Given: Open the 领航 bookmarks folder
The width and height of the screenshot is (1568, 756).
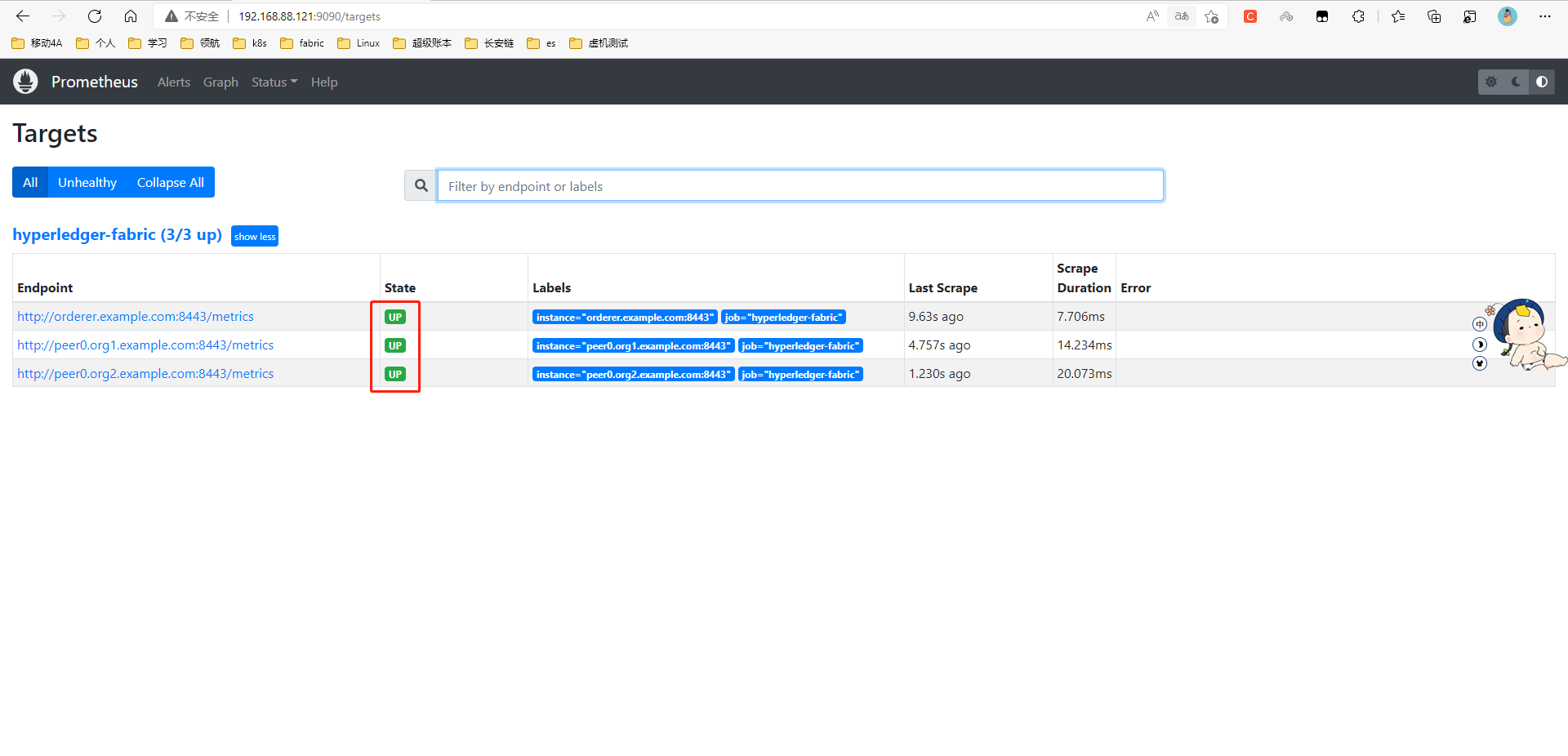Looking at the screenshot, I should point(200,43).
